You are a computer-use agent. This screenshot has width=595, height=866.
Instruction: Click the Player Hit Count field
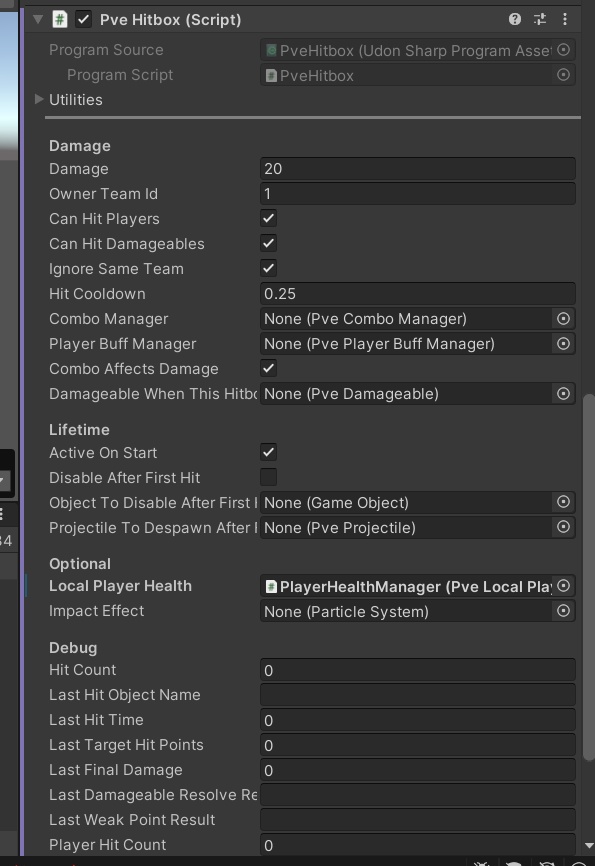point(418,845)
